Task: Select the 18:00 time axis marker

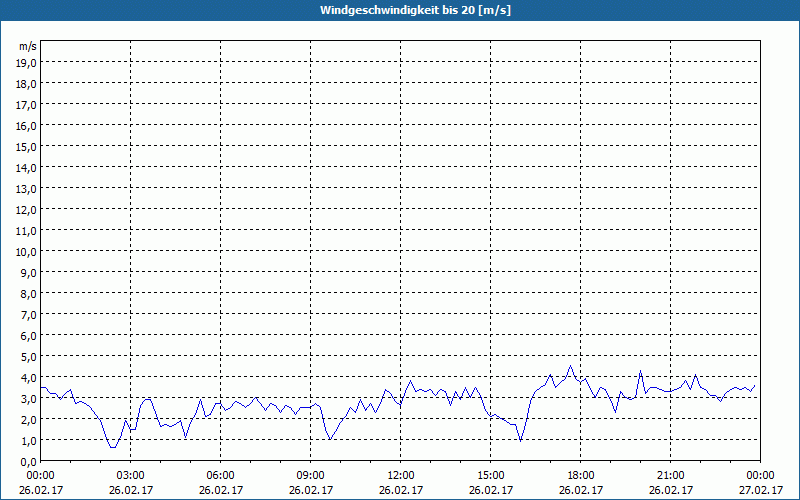Action: click(581, 476)
